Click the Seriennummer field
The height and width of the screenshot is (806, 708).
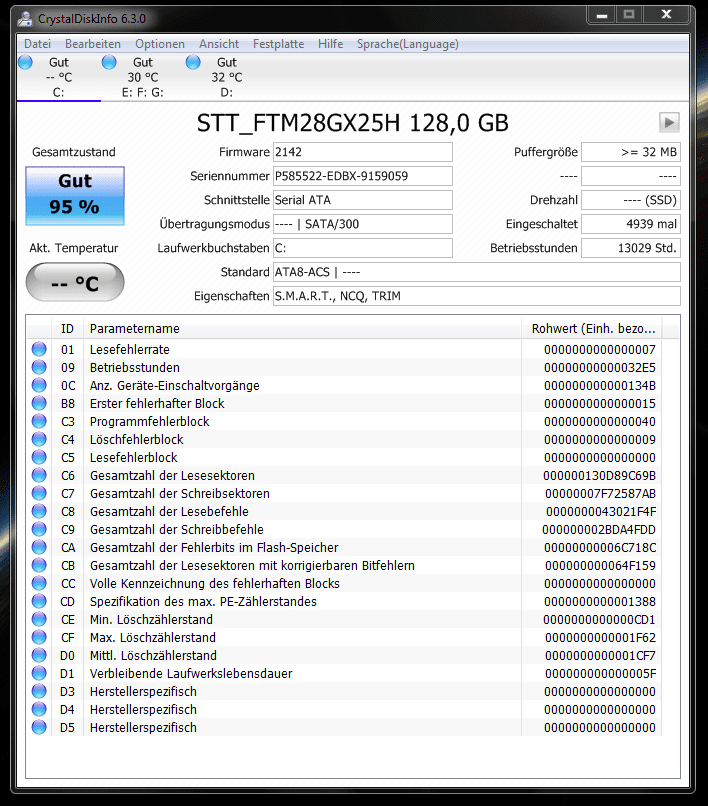(362, 176)
